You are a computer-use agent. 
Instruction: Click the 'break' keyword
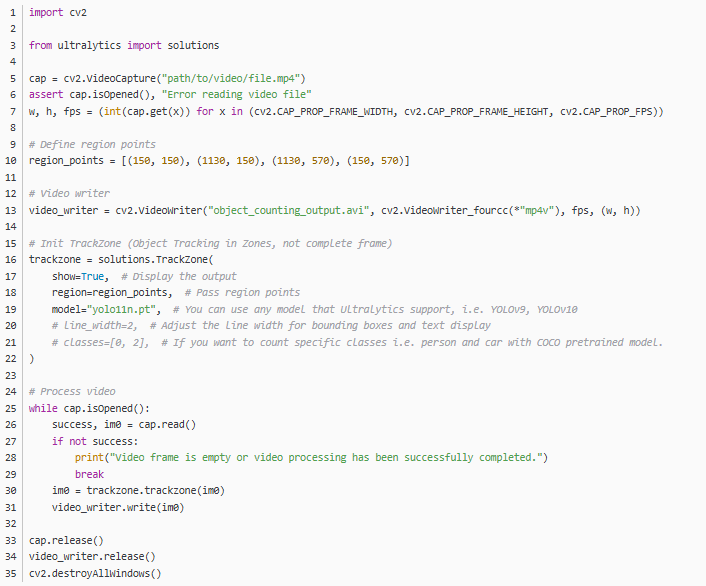click(89, 474)
